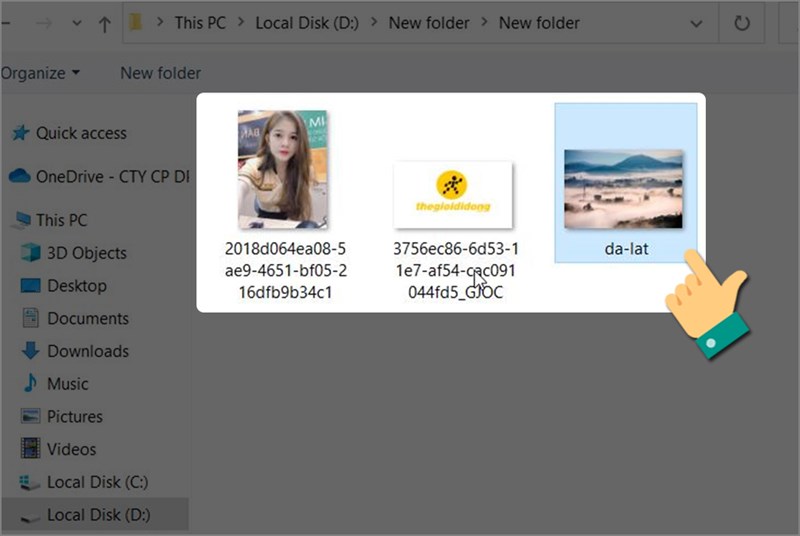Viewport: 800px width, 536px height.
Task: Expand chevron after Local Disk (D:) breadcrumb
Action: pyautogui.click(x=374, y=23)
